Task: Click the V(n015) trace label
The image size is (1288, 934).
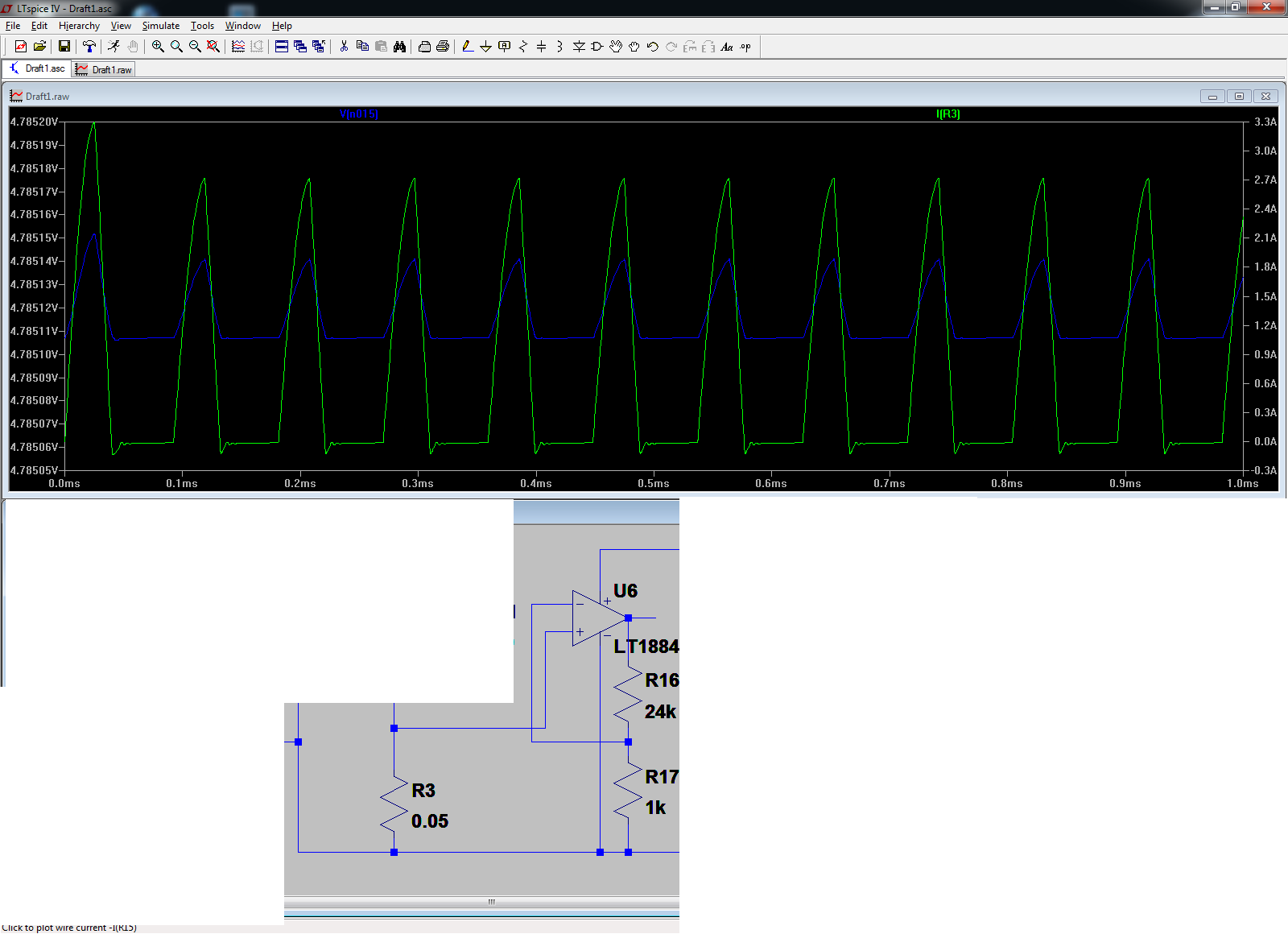Action: [x=359, y=114]
